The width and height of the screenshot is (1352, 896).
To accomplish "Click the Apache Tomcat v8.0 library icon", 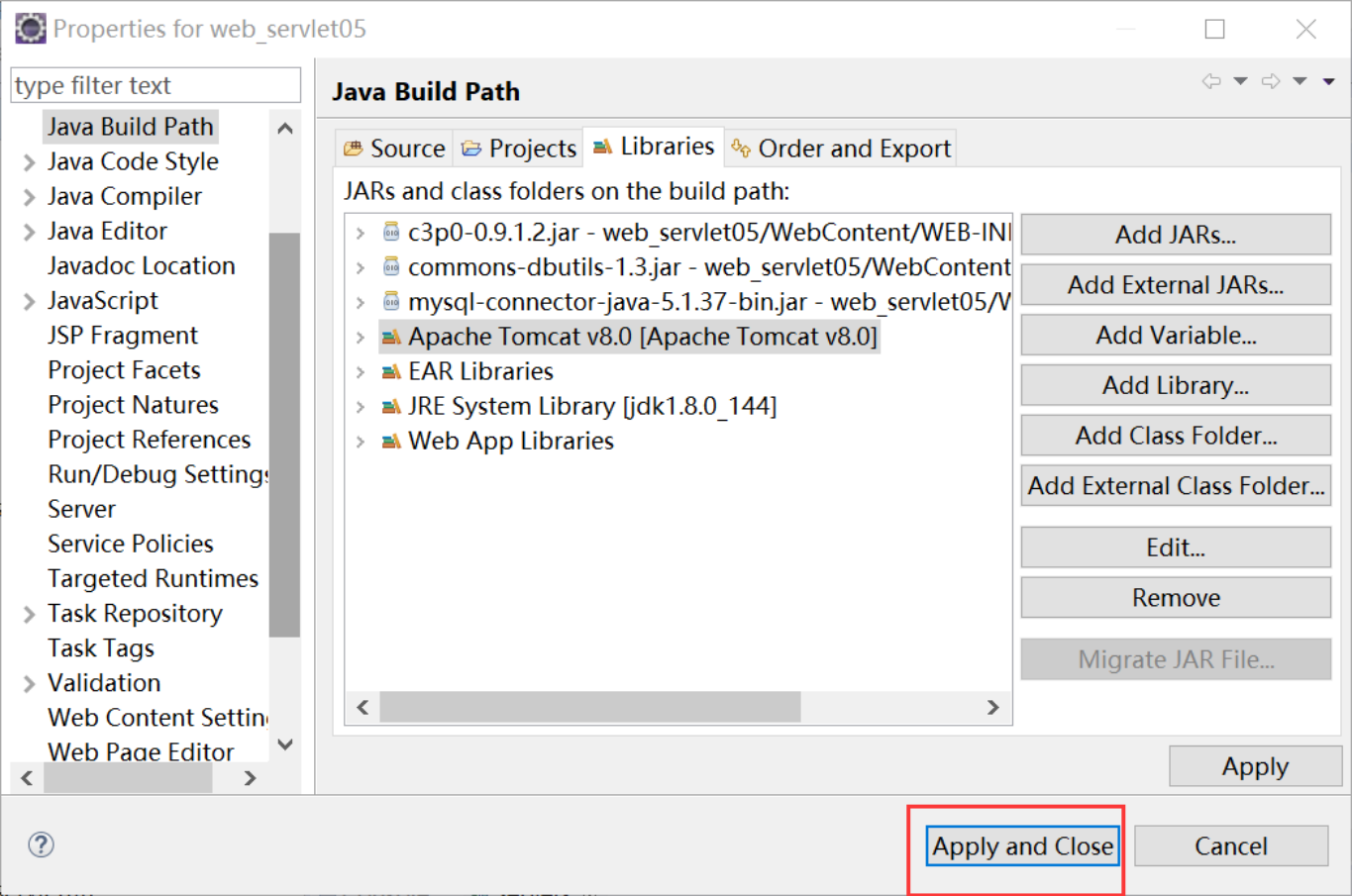I will coord(391,338).
